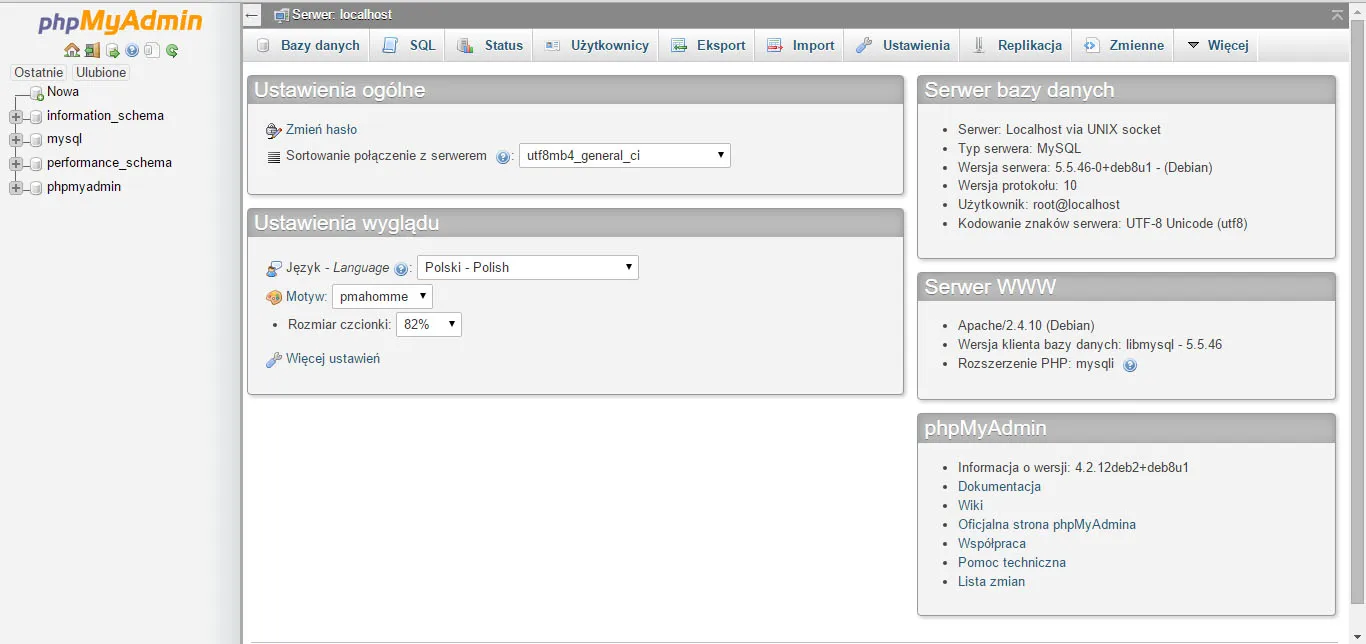Click the Status tab chart icon
This screenshot has width=1366, height=644.
point(465,45)
